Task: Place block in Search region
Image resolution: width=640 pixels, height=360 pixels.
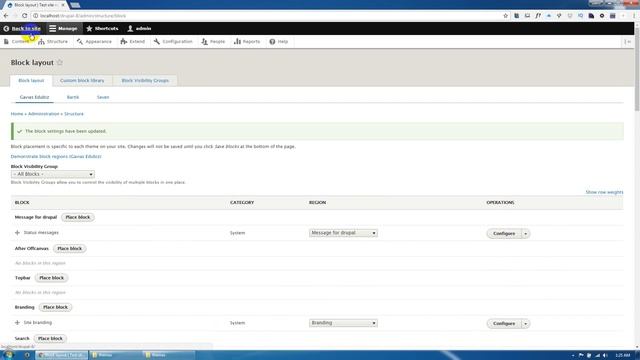Action: coord(50,339)
